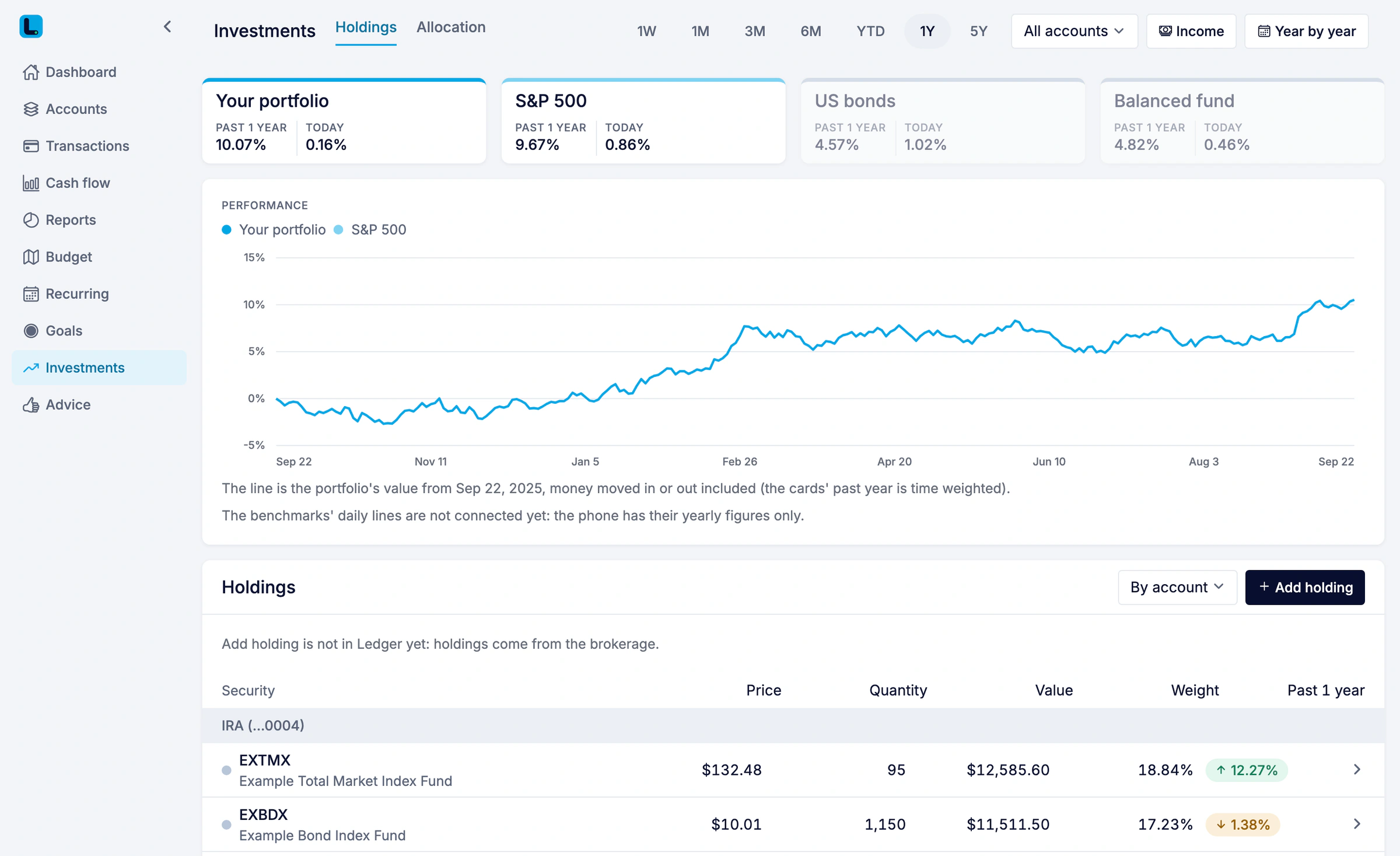The image size is (1400, 856).
Task: Click the Reports pie-chart icon
Action: (x=31, y=220)
